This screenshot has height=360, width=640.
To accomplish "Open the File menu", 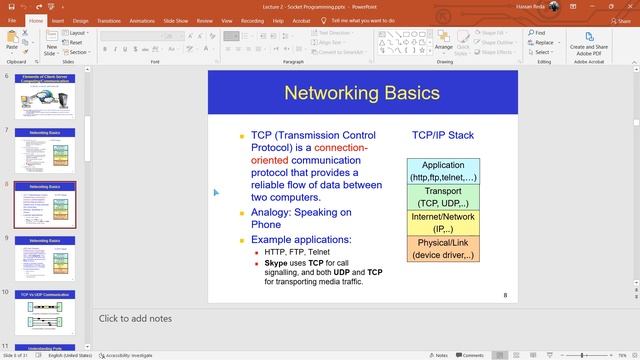I will click(x=12, y=20).
